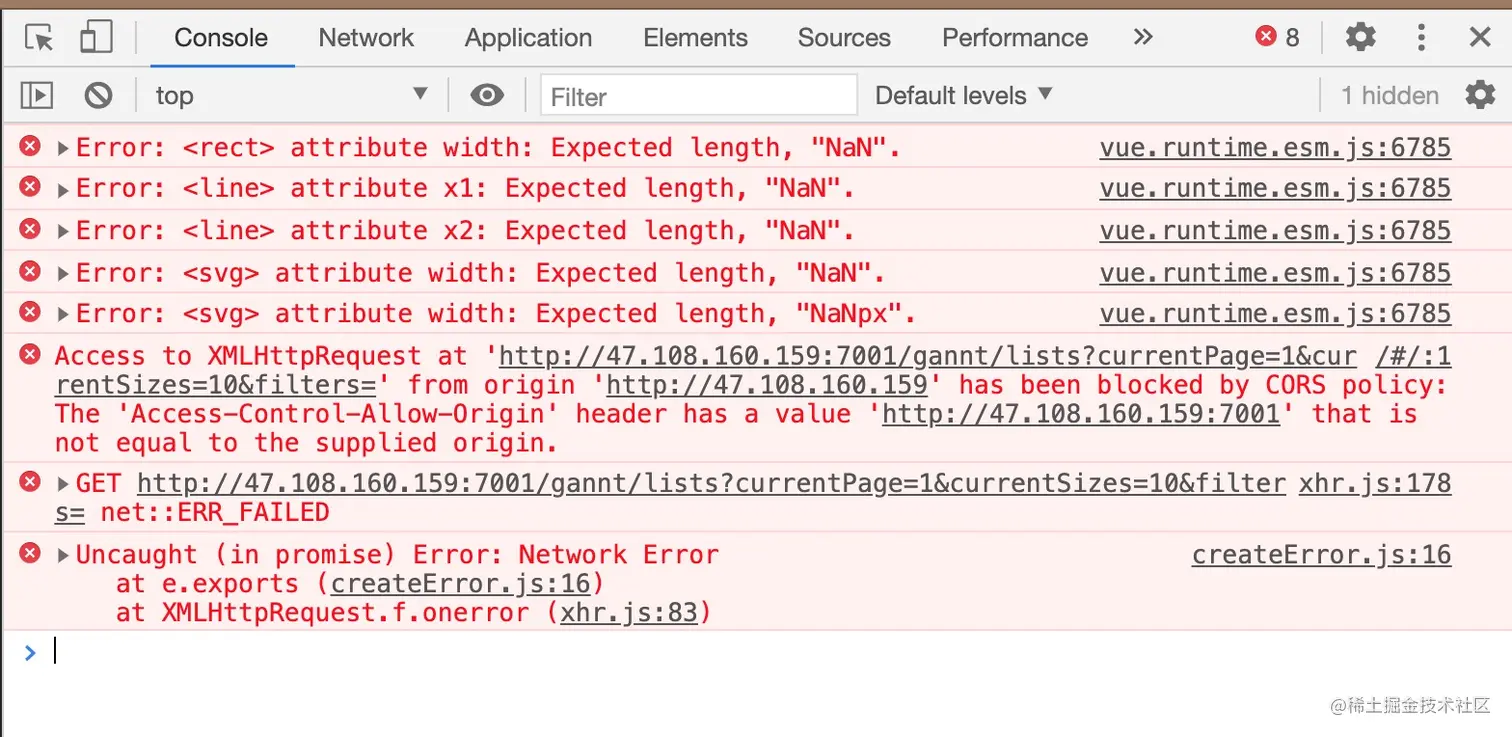Click the console Filter input field
This screenshot has height=737, width=1512.
click(698, 96)
